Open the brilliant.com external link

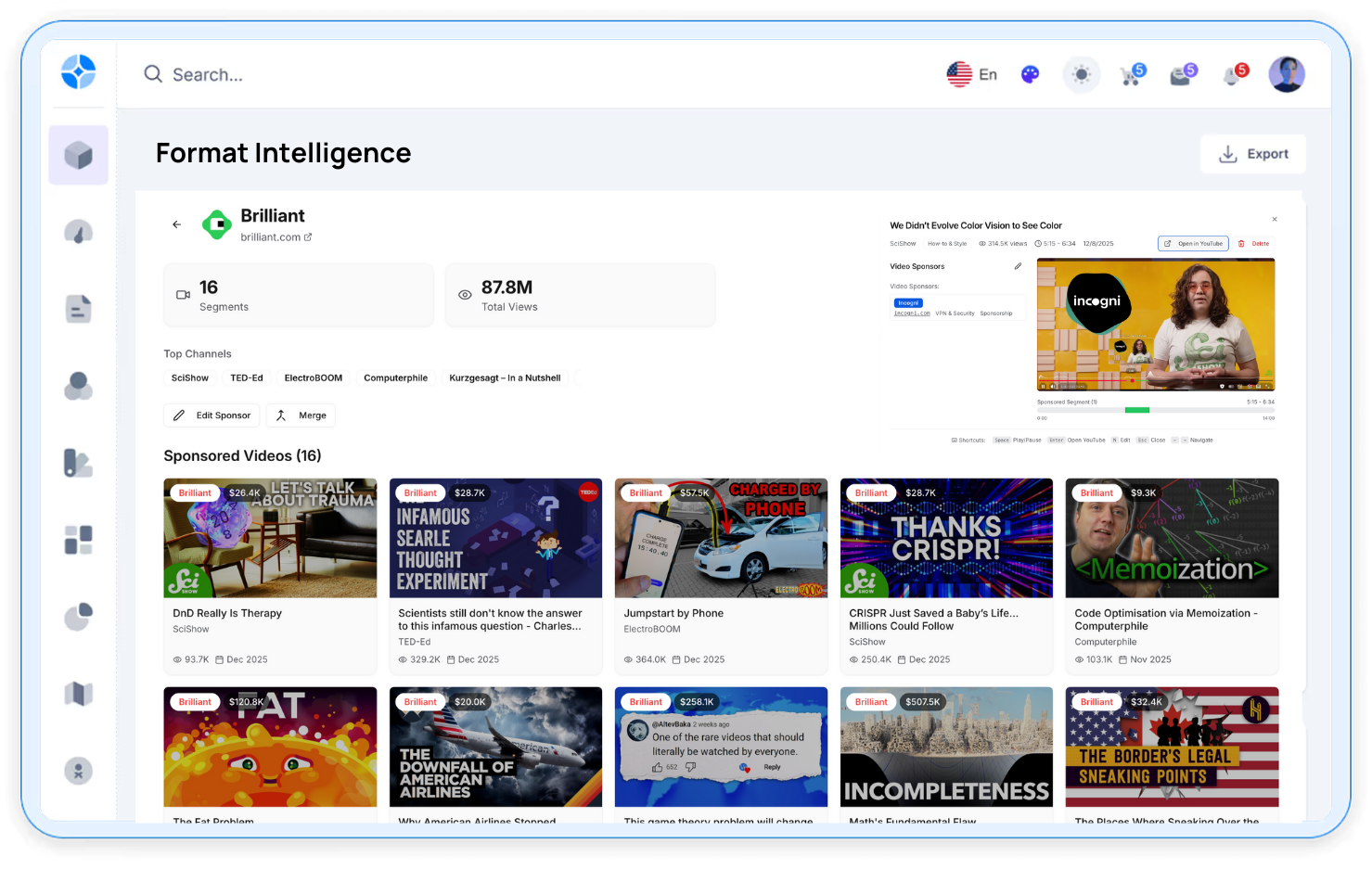coord(276,237)
